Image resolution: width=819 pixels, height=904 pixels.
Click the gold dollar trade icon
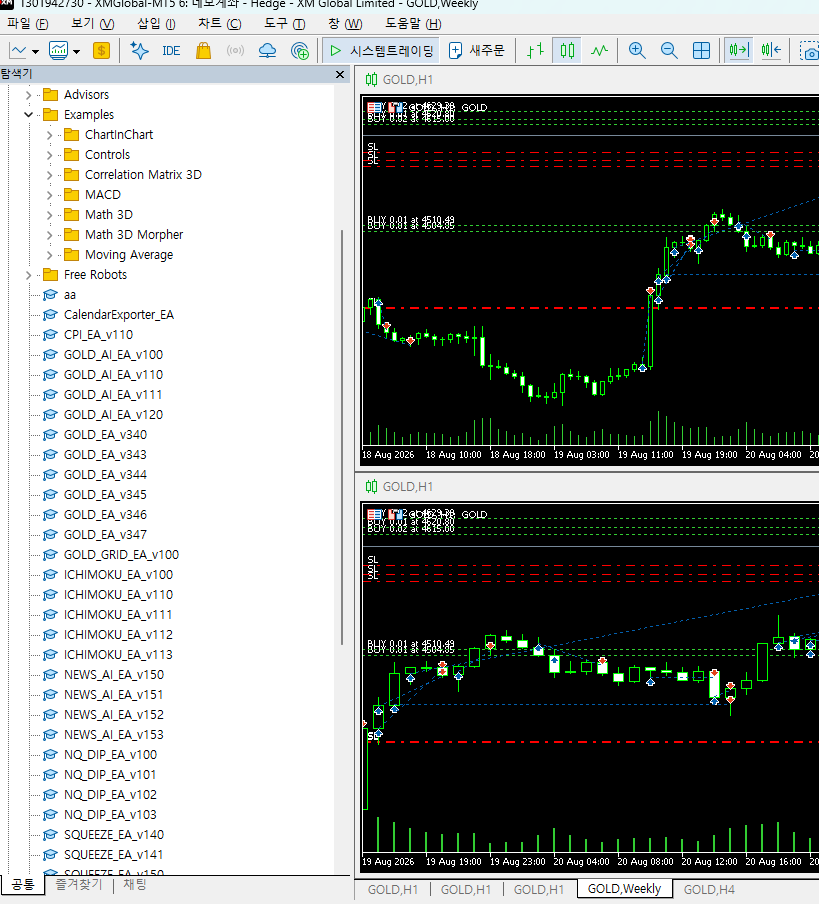(x=101, y=51)
